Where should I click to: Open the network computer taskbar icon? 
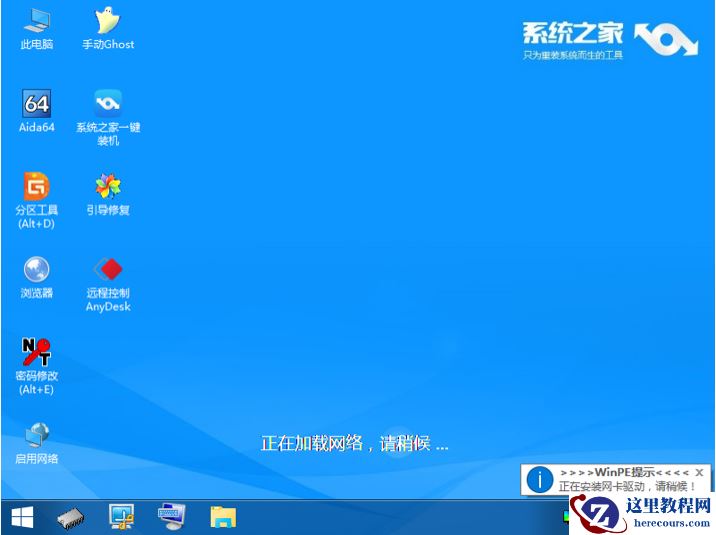121,517
